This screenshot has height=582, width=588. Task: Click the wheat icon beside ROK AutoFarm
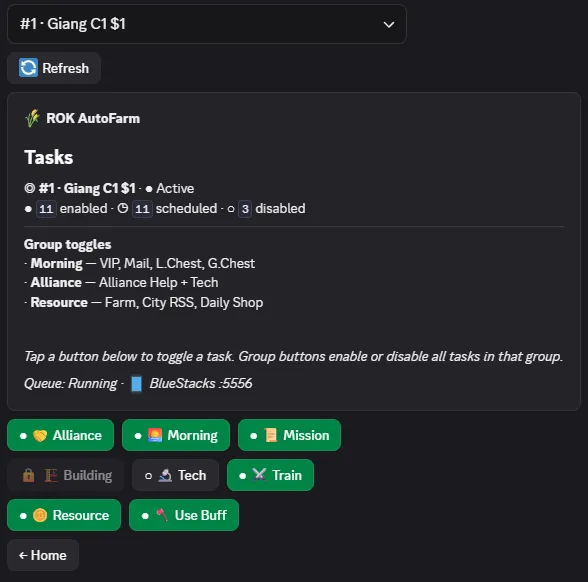click(33, 118)
